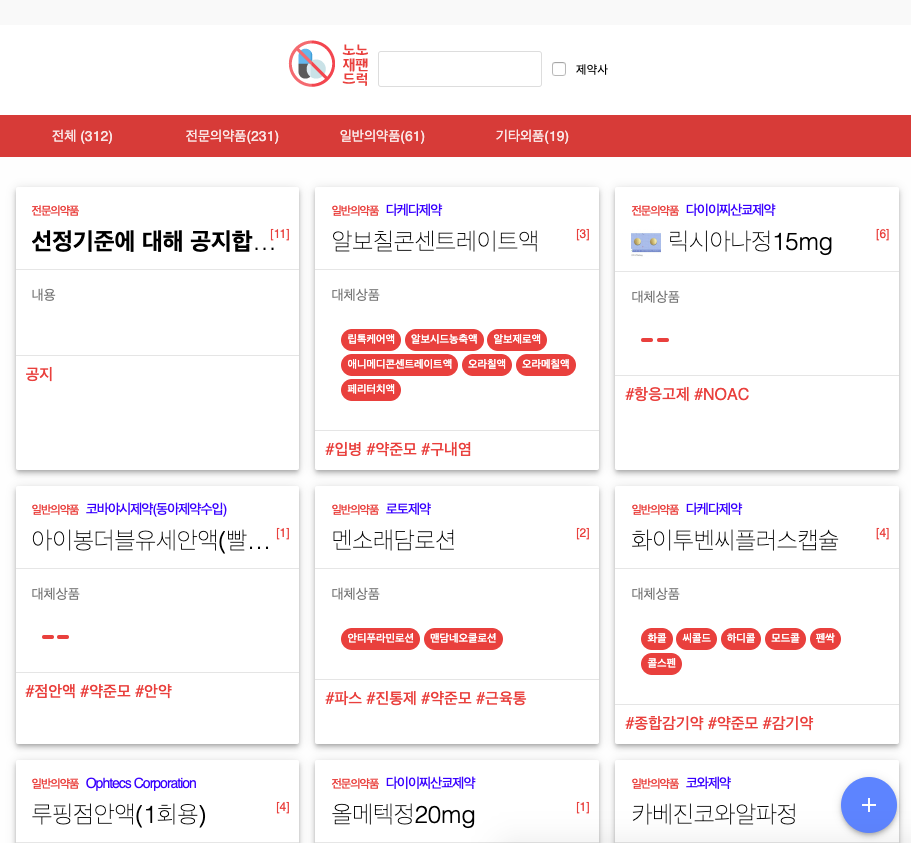The width and height of the screenshot is (911, 843).
Task: Click the #NOAC hashtag
Action: click(x=722, y=394)
